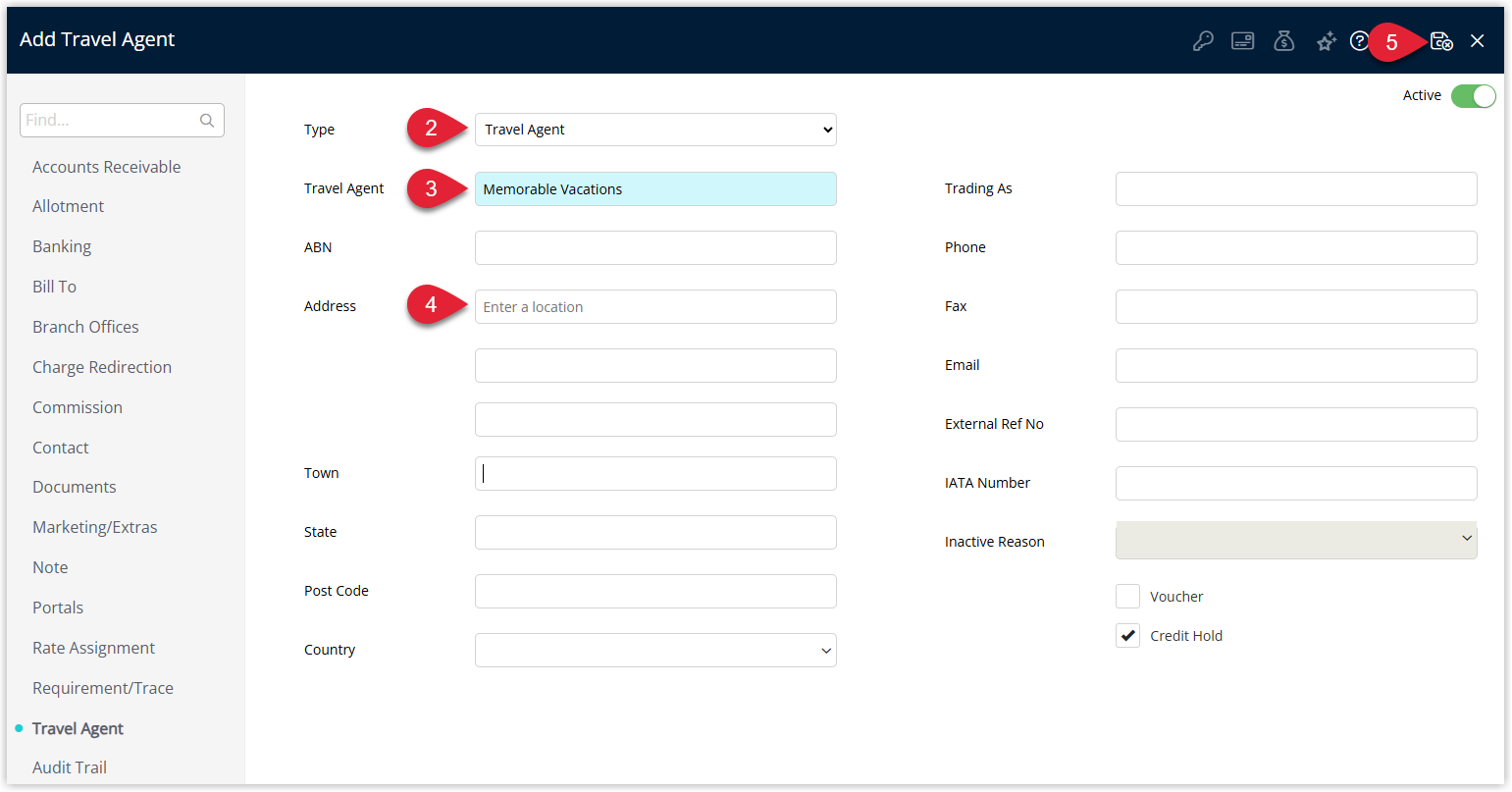The image size is (1512, 792).
Task: Click the money bag icon
Action: [1284, 41]
